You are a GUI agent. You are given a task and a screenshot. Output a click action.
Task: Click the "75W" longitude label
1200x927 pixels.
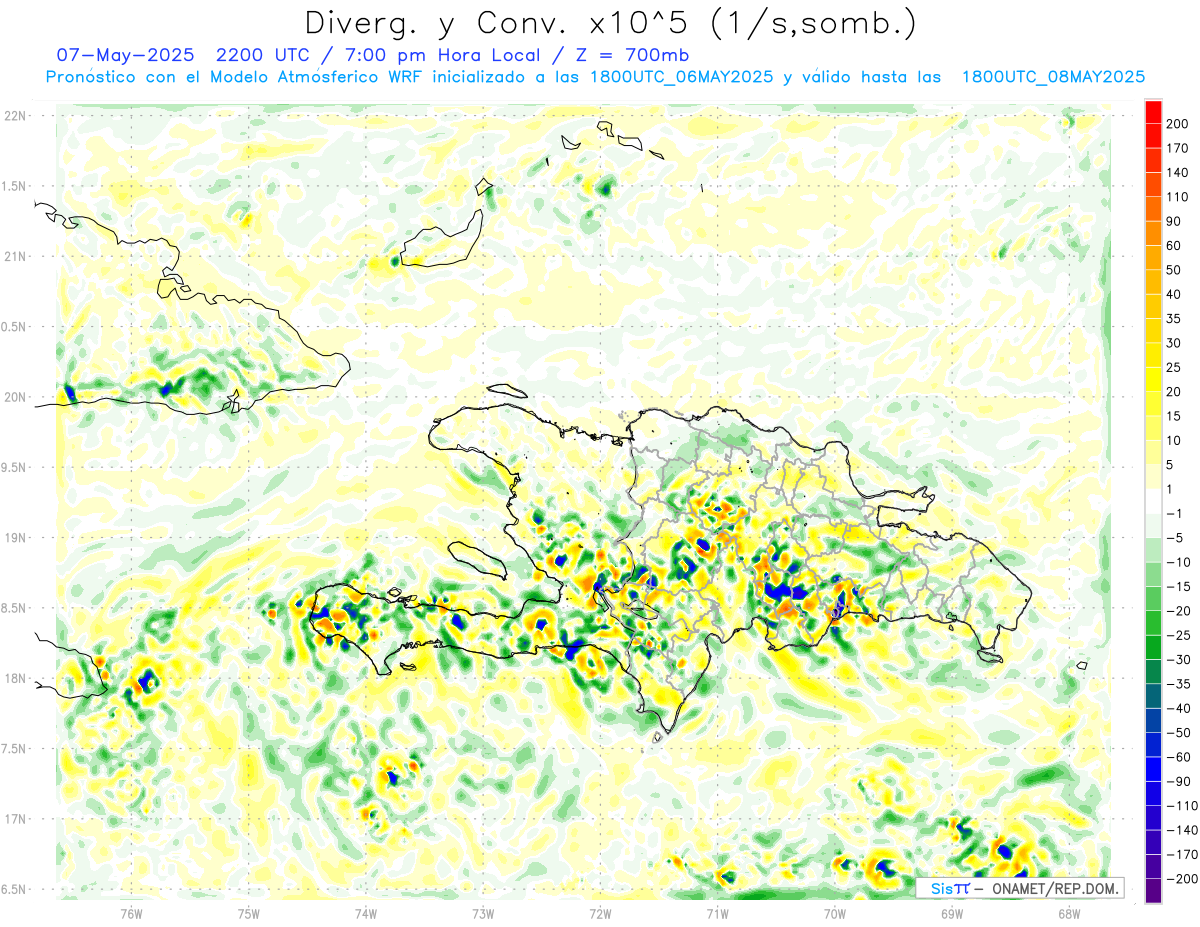coord(248,913)
